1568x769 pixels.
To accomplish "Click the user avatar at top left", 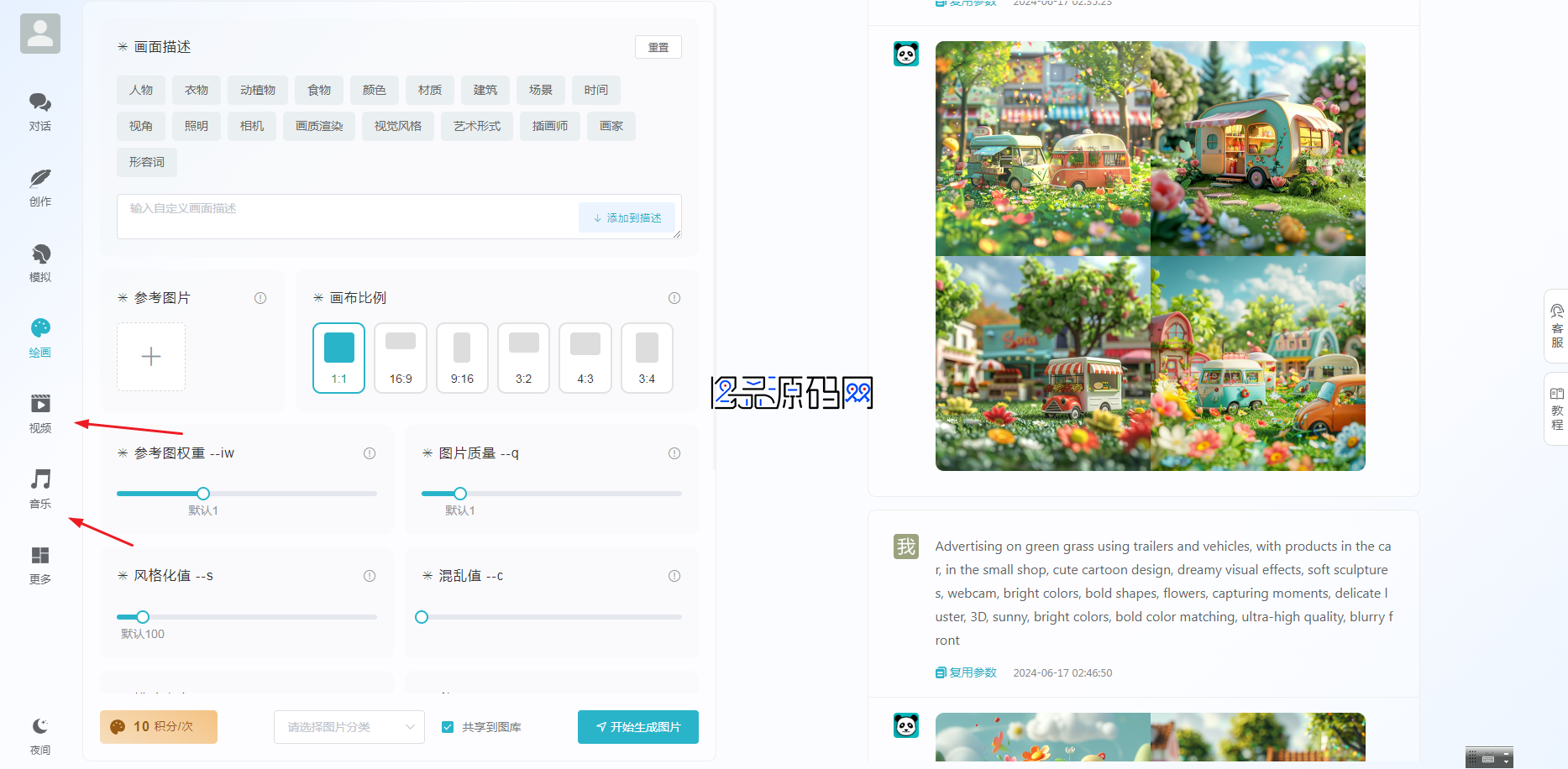I will [x=40, y=34].
